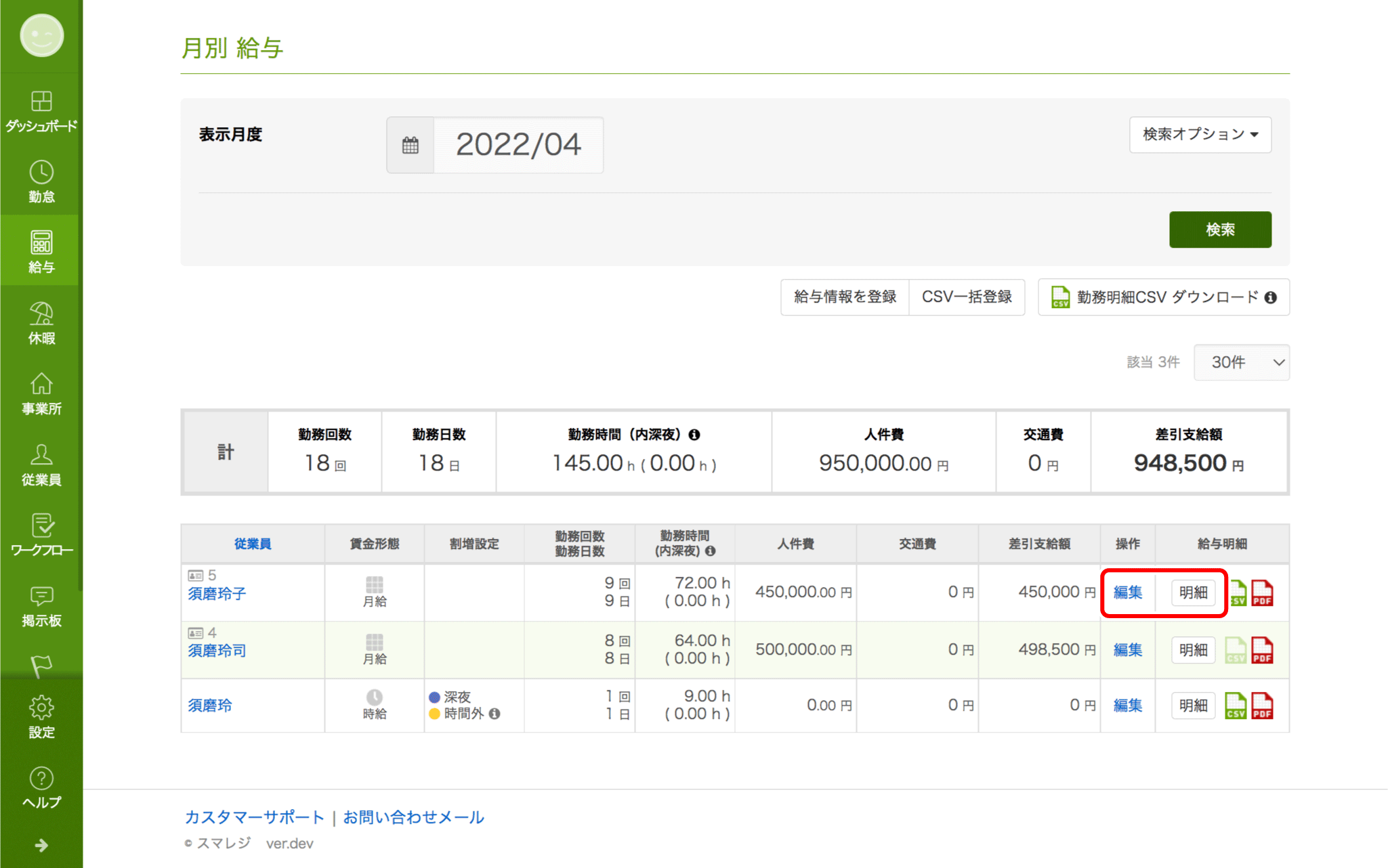Viewport: 1388px width, 868px height.
Task: Download PDF payslip for 須磨玲
Action: [1262, 706]
